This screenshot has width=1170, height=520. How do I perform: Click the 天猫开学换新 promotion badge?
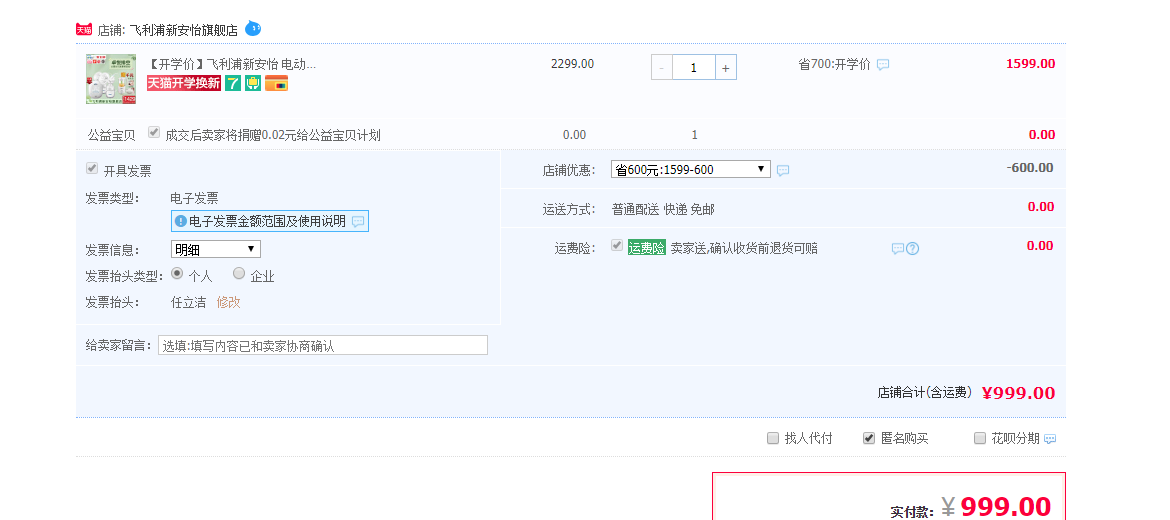click(x=184, y=83)
